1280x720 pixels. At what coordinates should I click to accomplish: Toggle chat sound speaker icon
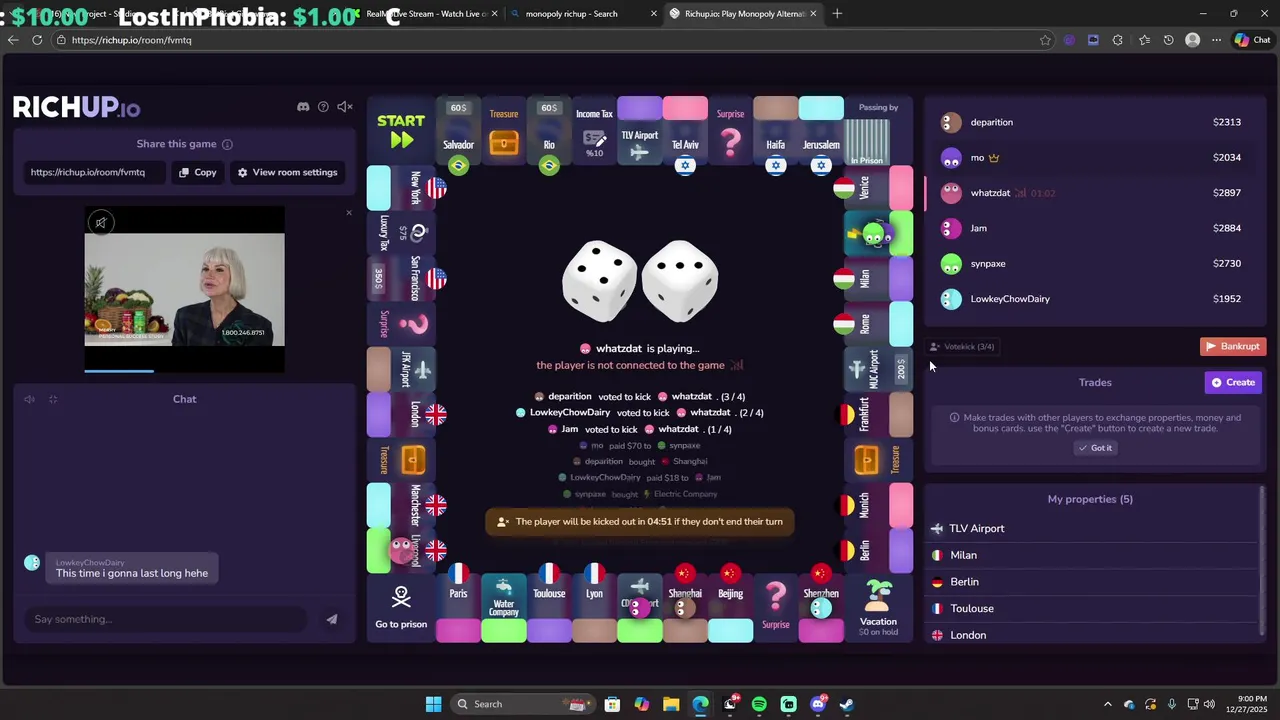[x=29, y=399]
